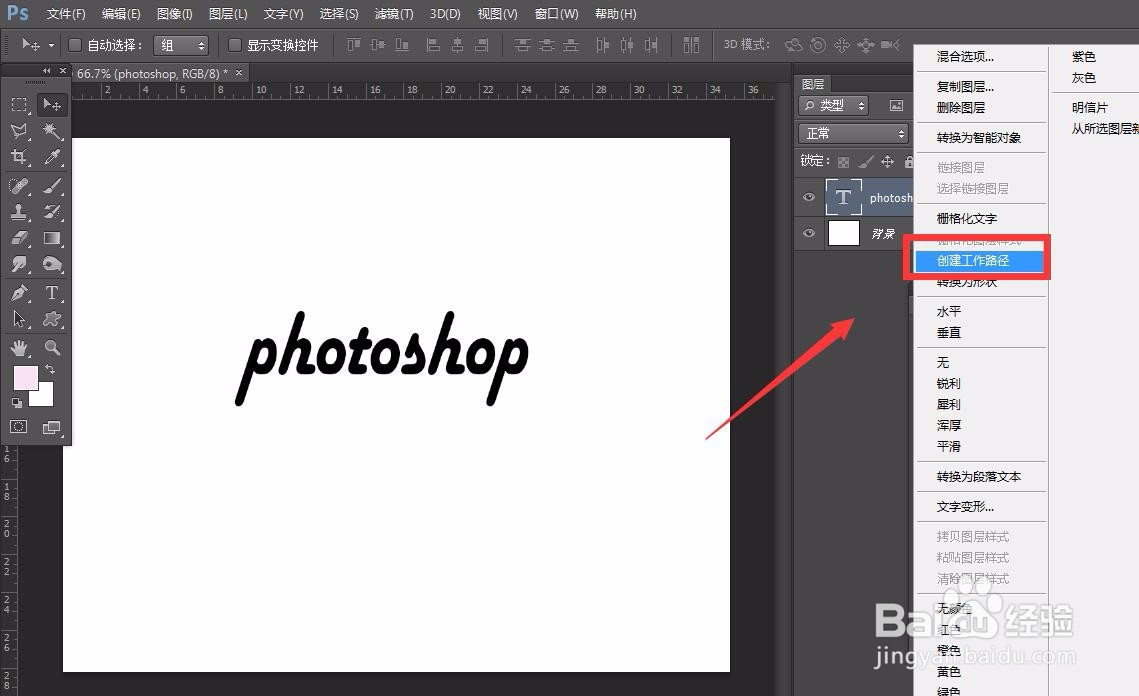This screenshot has width=1139, height=696.
Task: Select the Eyedropper tool
Action: pyautogui.click(x=52, y=157)
